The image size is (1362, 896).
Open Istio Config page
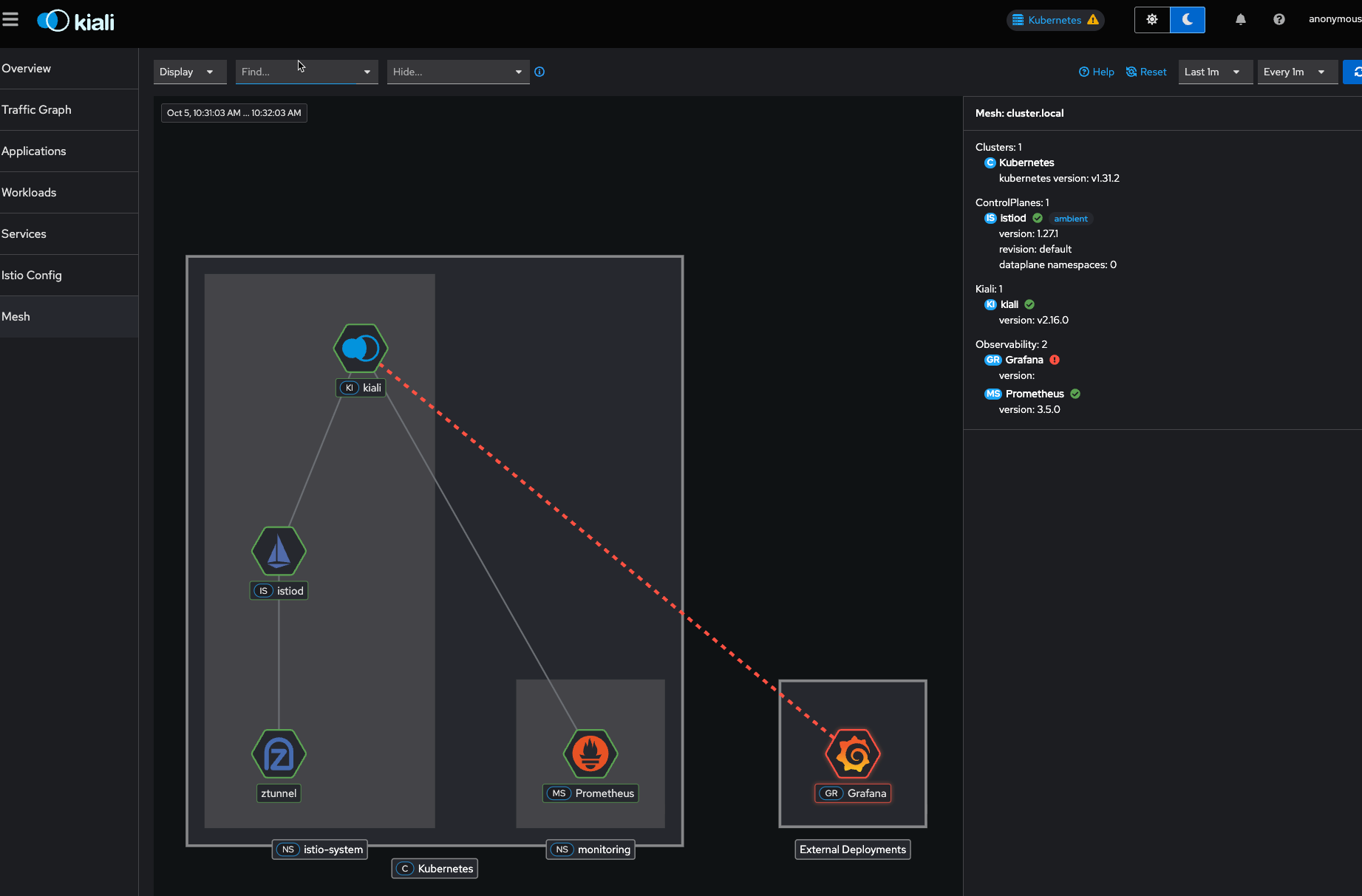tap(69, 276)
